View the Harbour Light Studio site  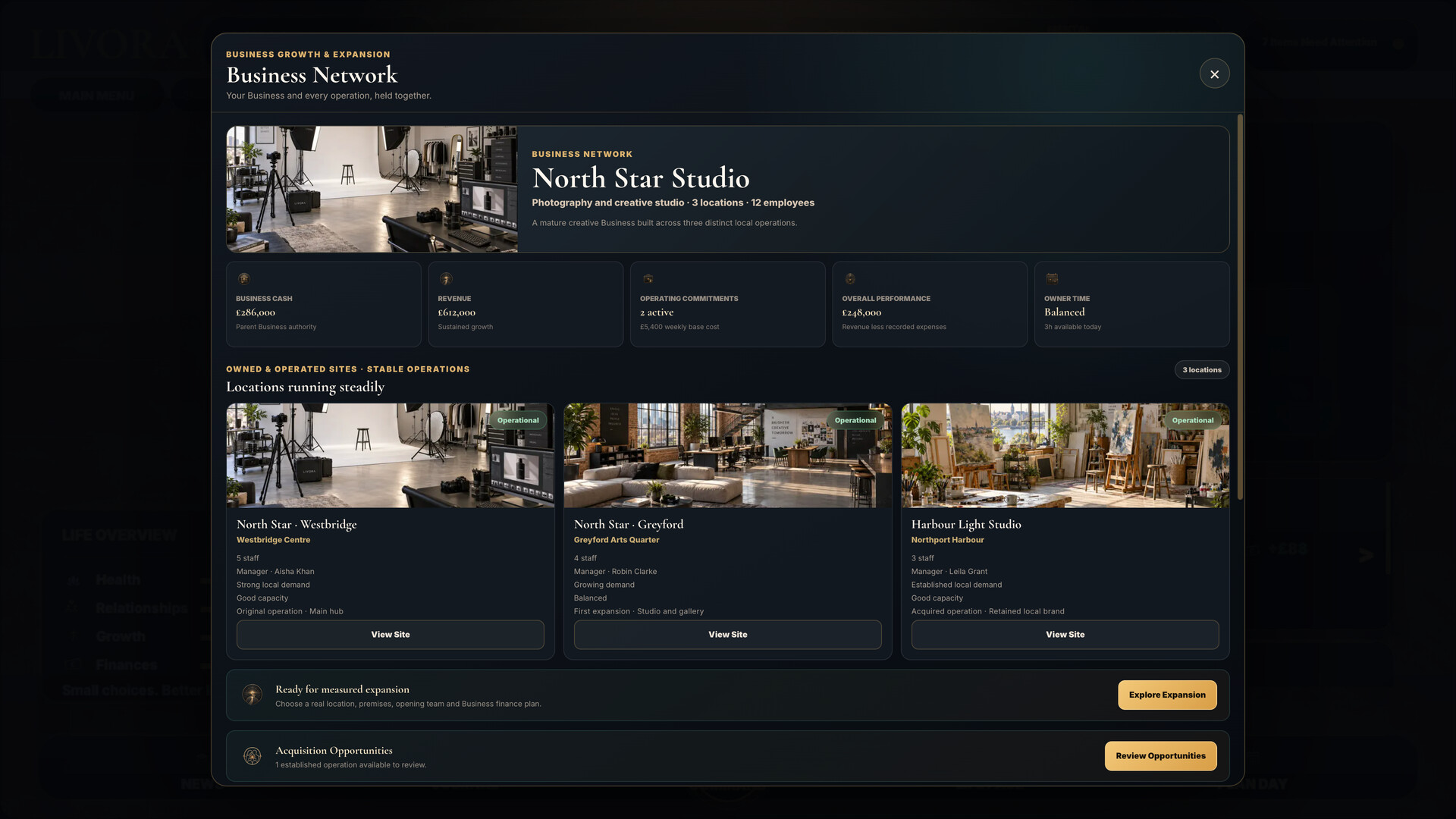point(1065,635)
